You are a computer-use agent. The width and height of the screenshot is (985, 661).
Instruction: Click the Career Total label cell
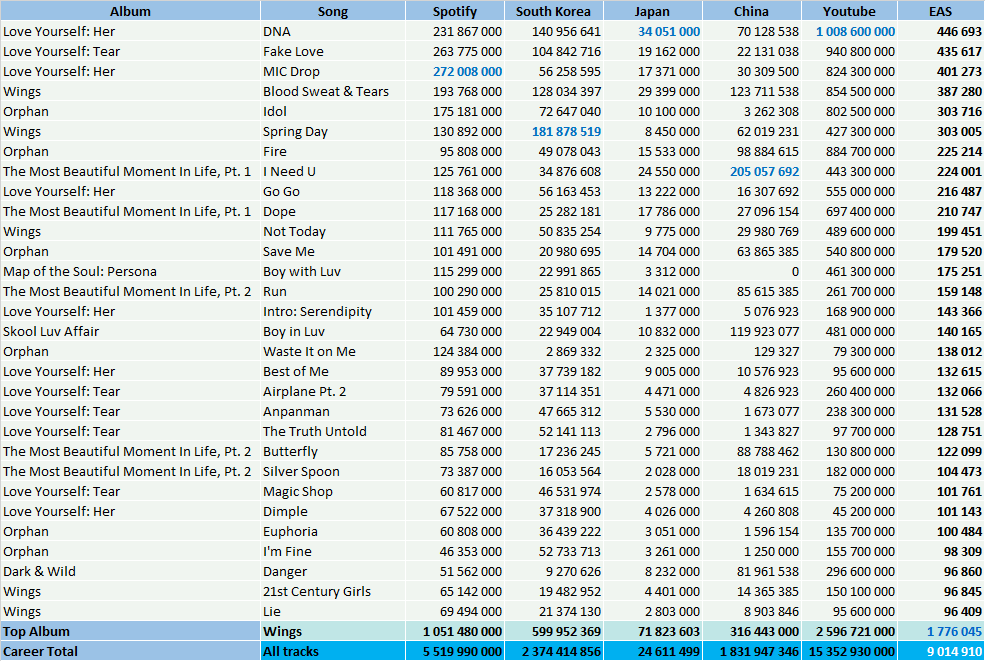click(x=130, y=652)
